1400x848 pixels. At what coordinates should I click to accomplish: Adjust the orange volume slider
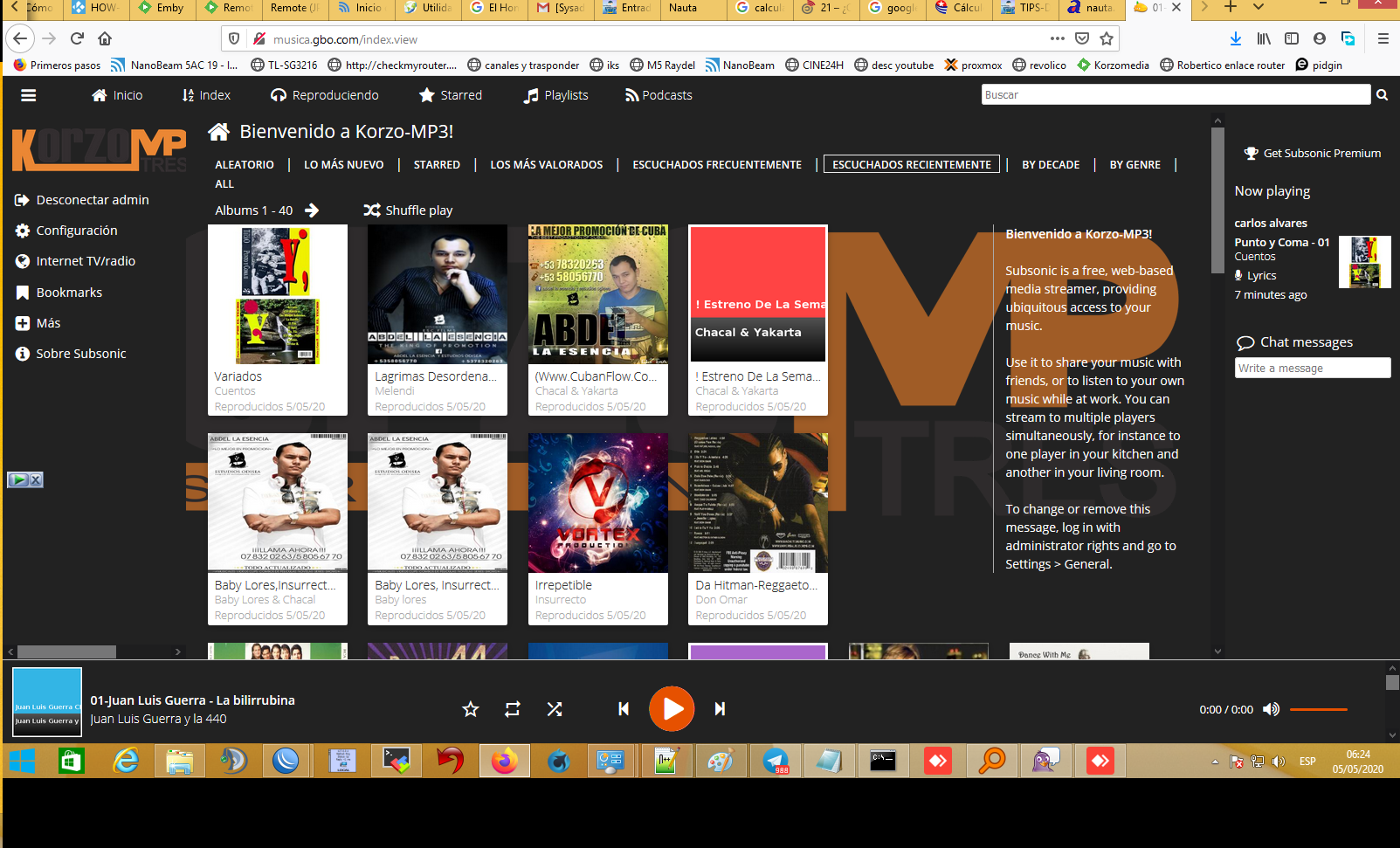1319,709
